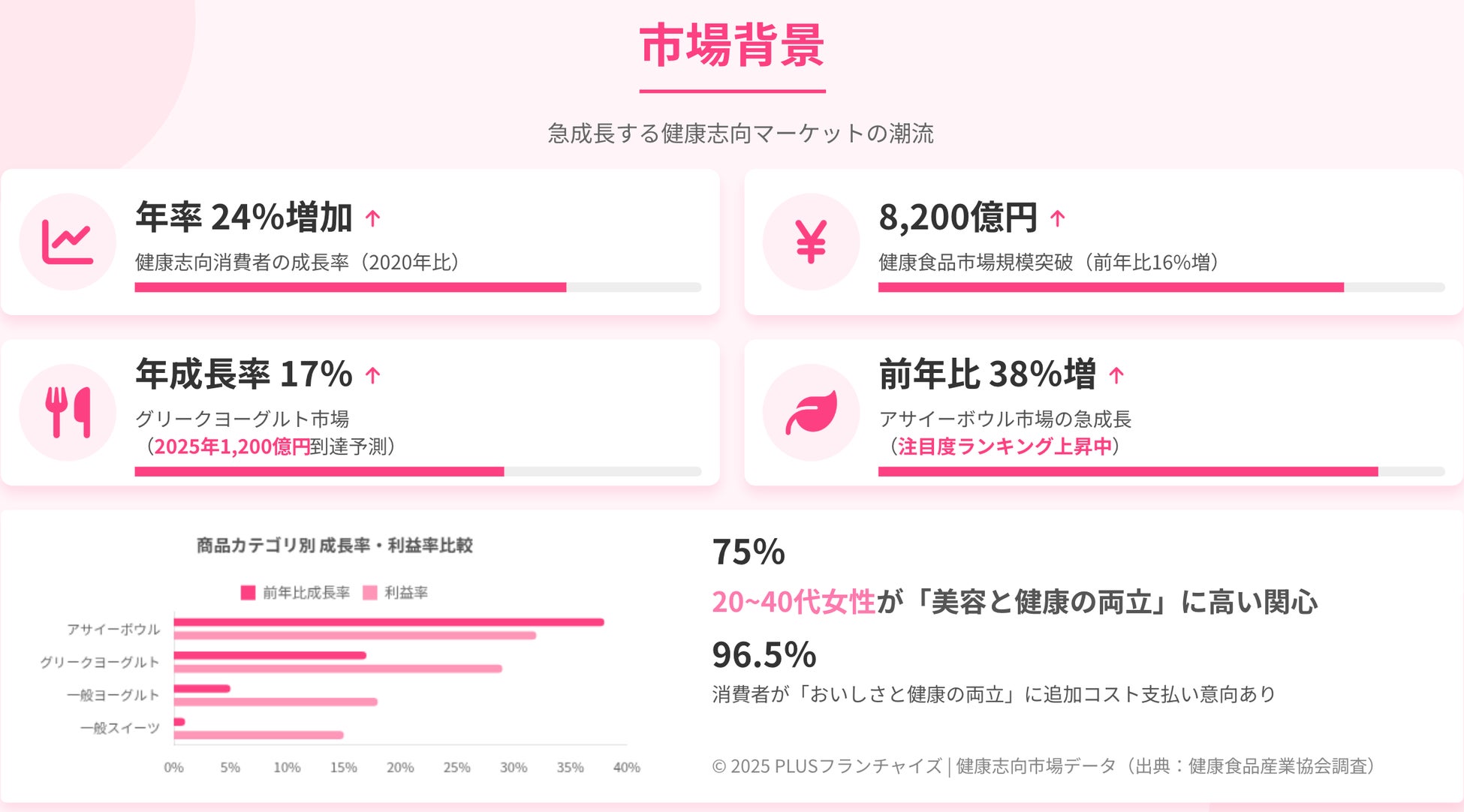
Task: Click the up arrow beside 年率 24%増加
Action: (373, 218)
